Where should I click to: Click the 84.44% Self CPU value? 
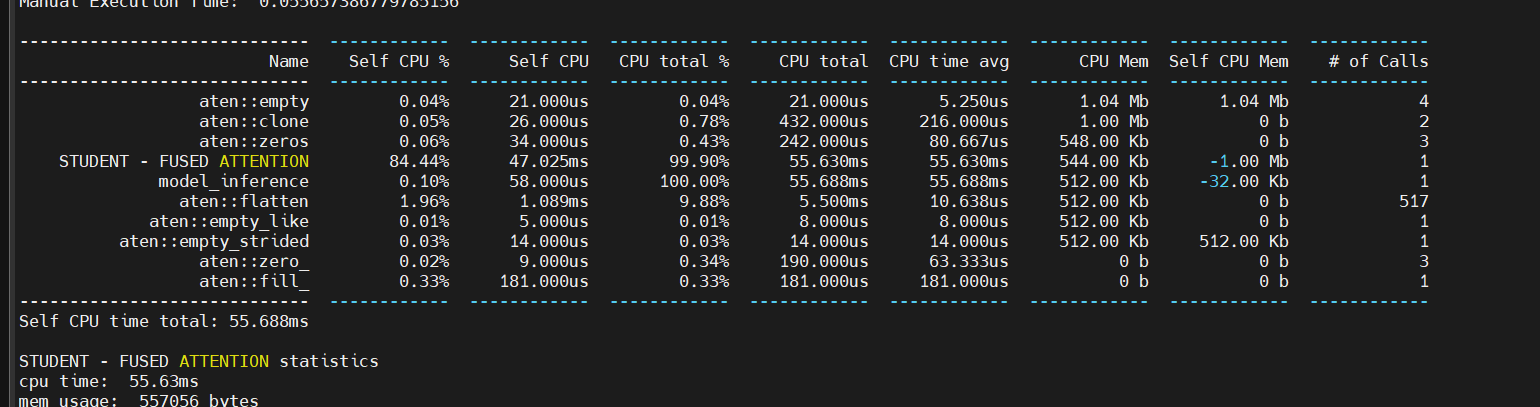coord(424,162)
